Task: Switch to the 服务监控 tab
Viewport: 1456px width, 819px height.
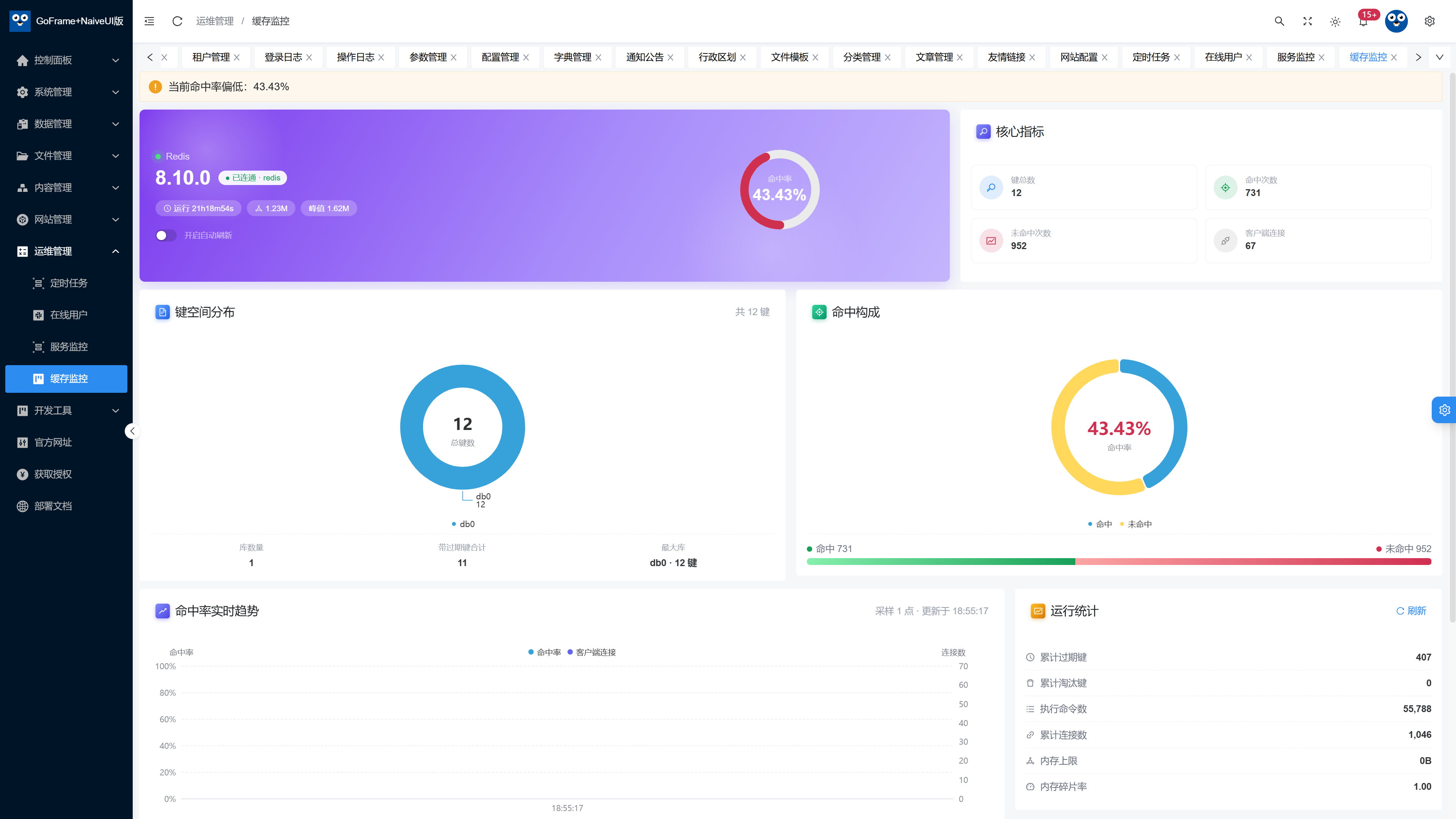Action: (1296, 57)
